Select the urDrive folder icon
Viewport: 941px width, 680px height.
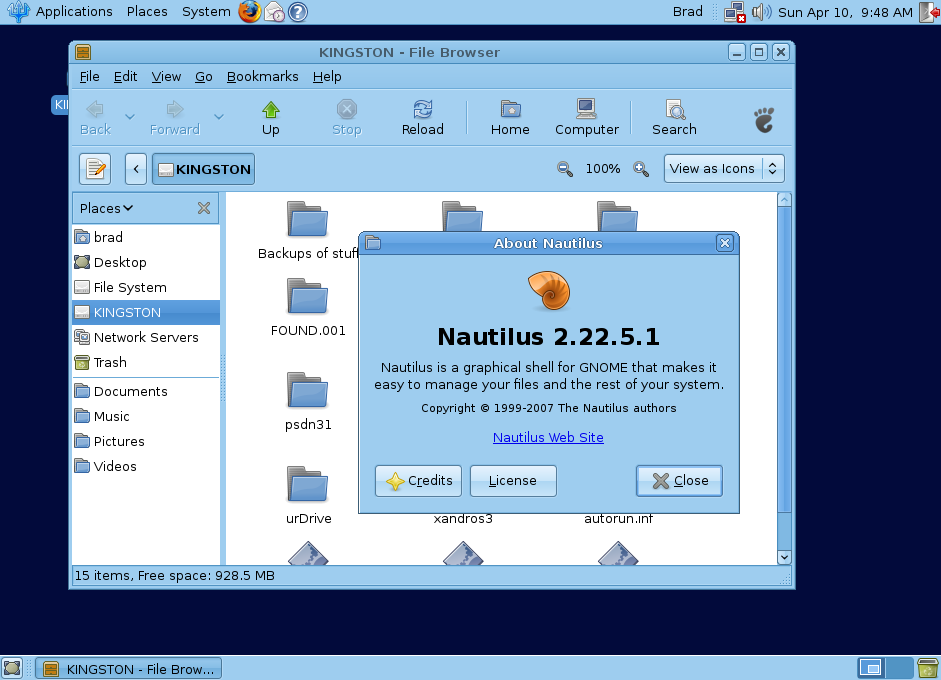(x=308, y=484)
